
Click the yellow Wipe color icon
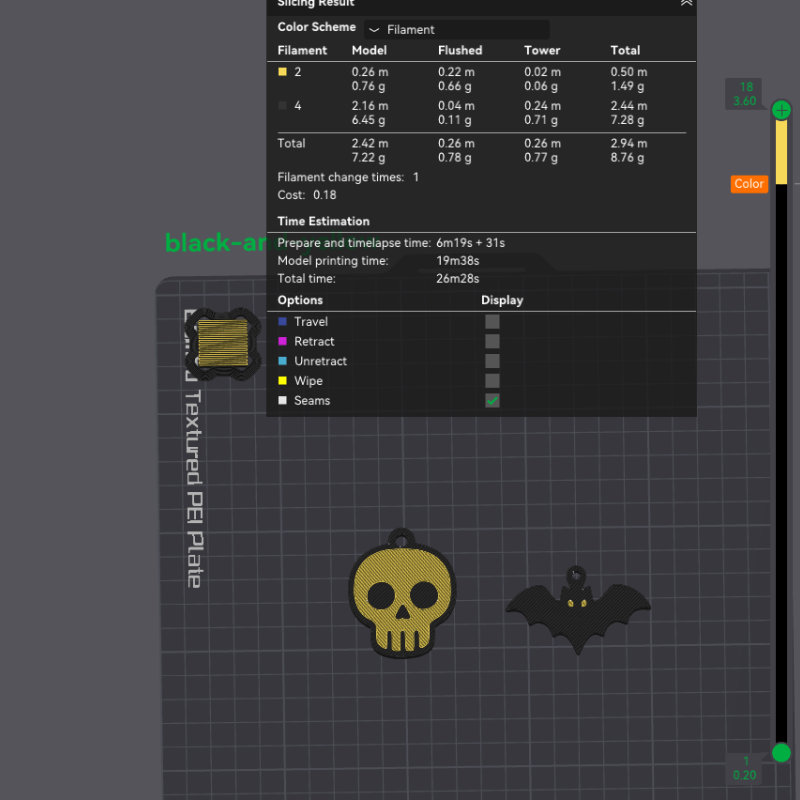(x=283, y=381)
